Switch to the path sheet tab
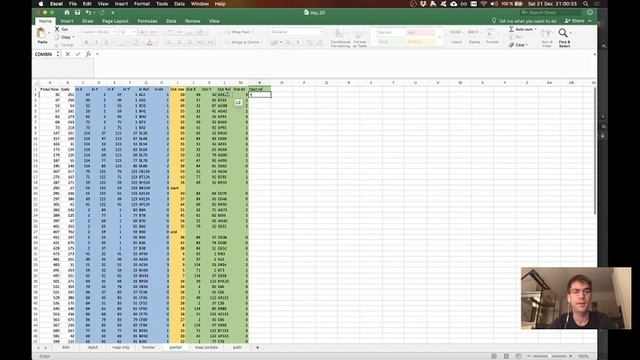 pyautogui.click(x=237, y=347)
